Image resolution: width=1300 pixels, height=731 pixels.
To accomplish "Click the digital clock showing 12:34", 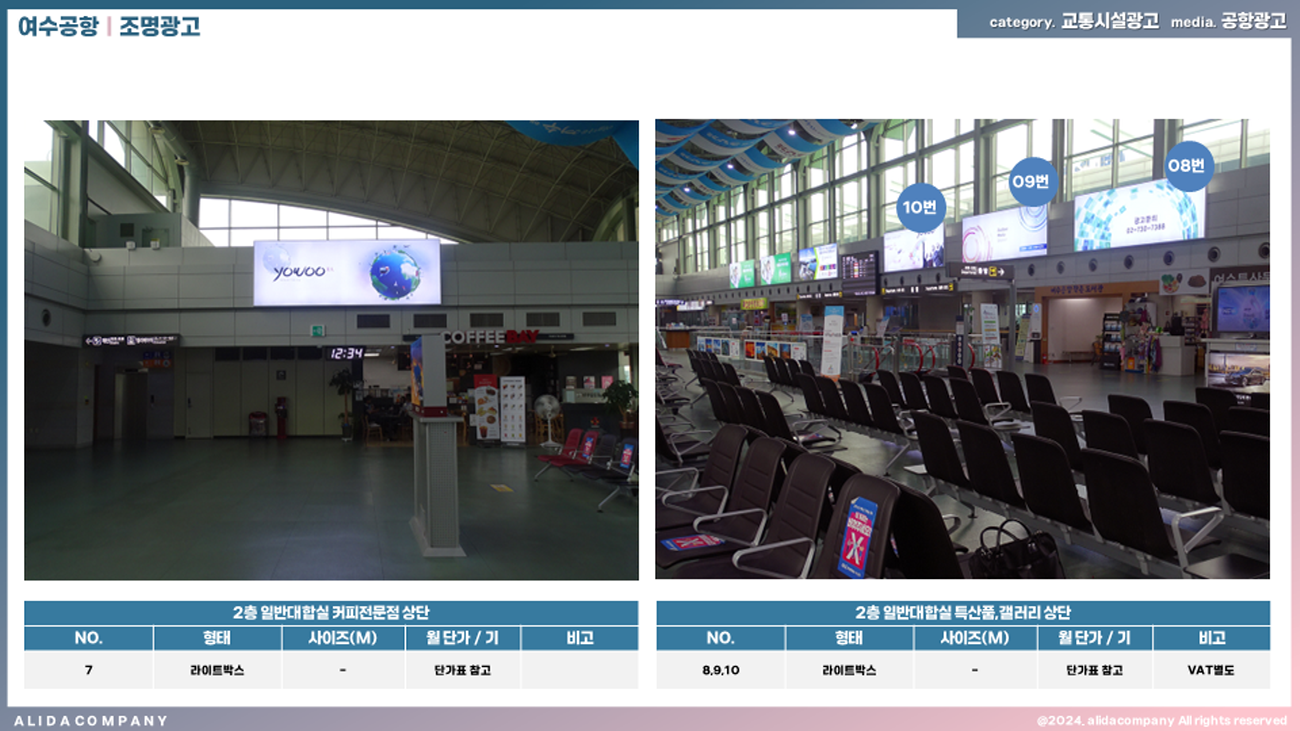I will pyautogui.click(x=345, y=353).
